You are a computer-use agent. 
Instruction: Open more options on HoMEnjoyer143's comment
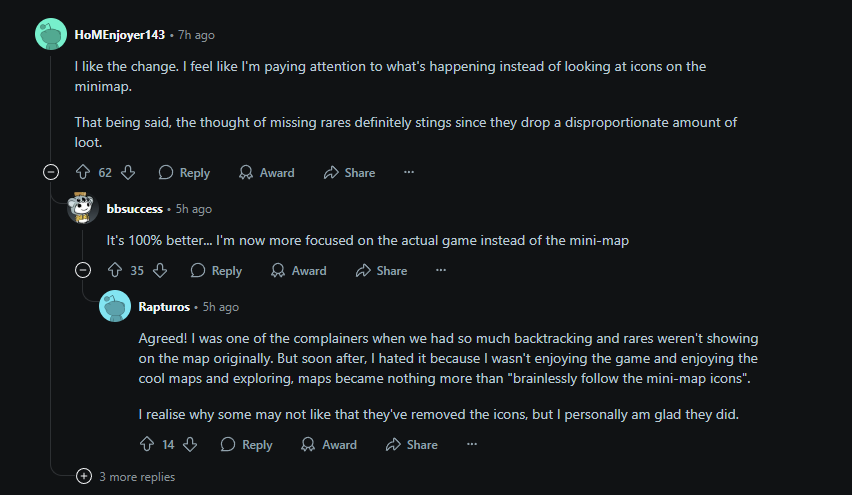point(408,172)
